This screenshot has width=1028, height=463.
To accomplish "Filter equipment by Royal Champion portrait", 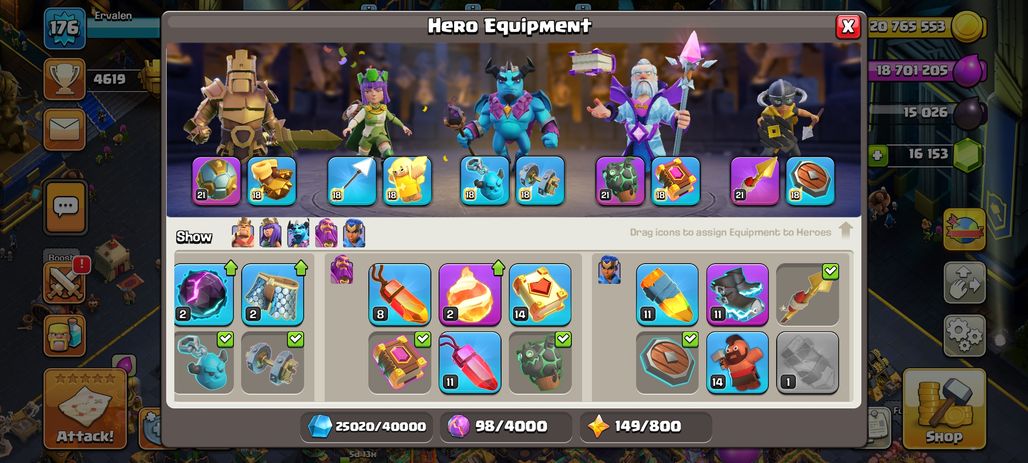I will (354, 233).
